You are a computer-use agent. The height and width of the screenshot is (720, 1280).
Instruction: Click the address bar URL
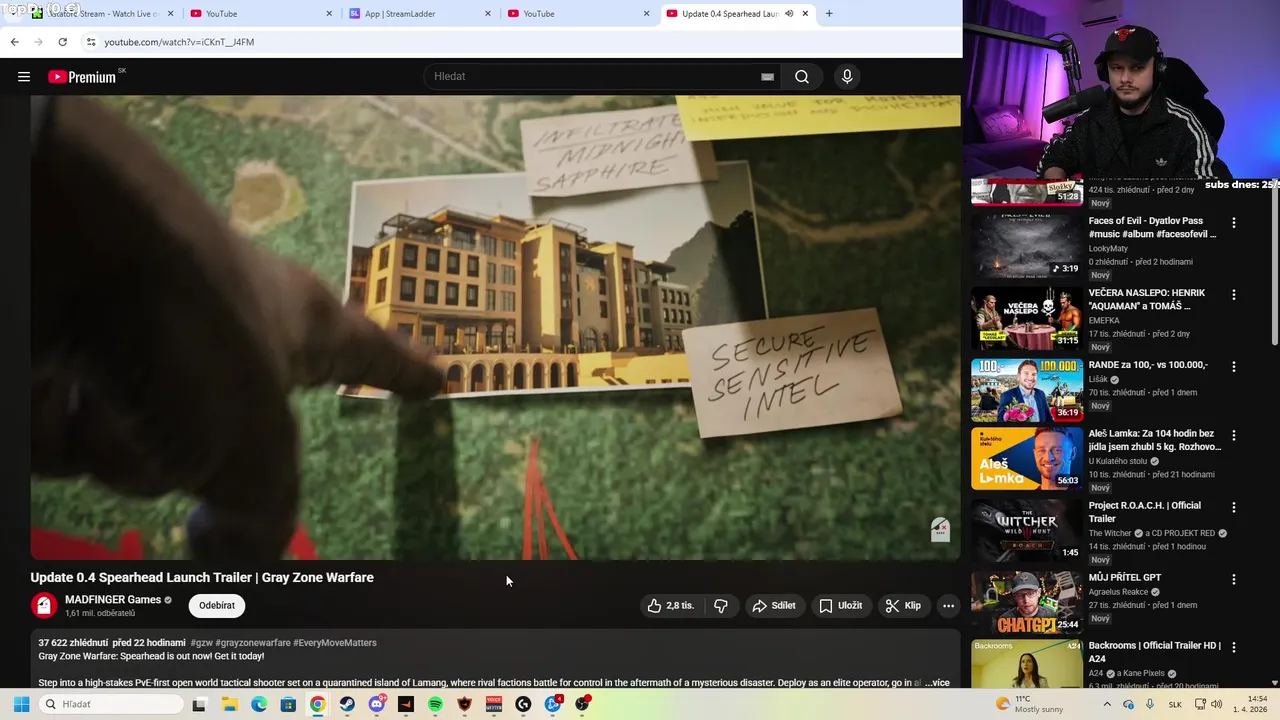point(179,42)
